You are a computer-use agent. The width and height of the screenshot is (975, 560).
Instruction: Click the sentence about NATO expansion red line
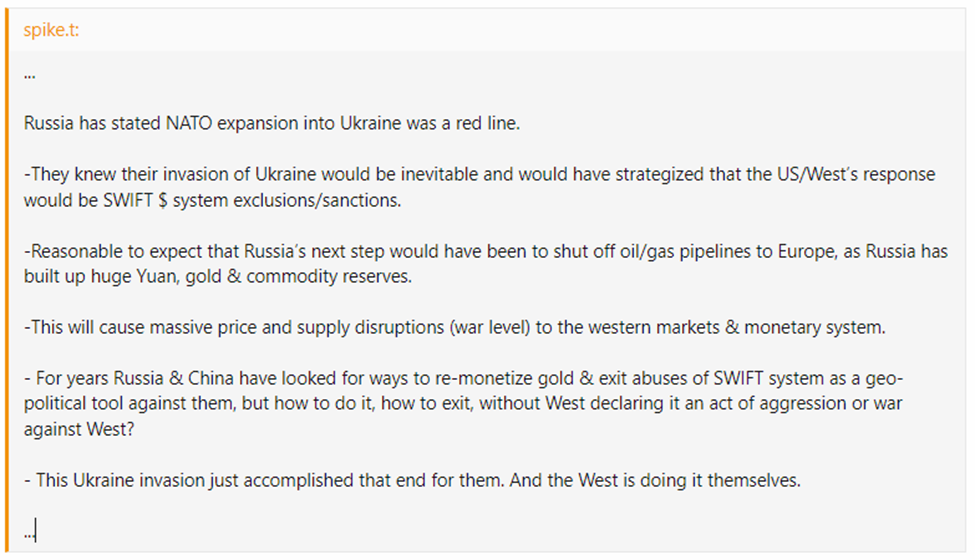272,123
